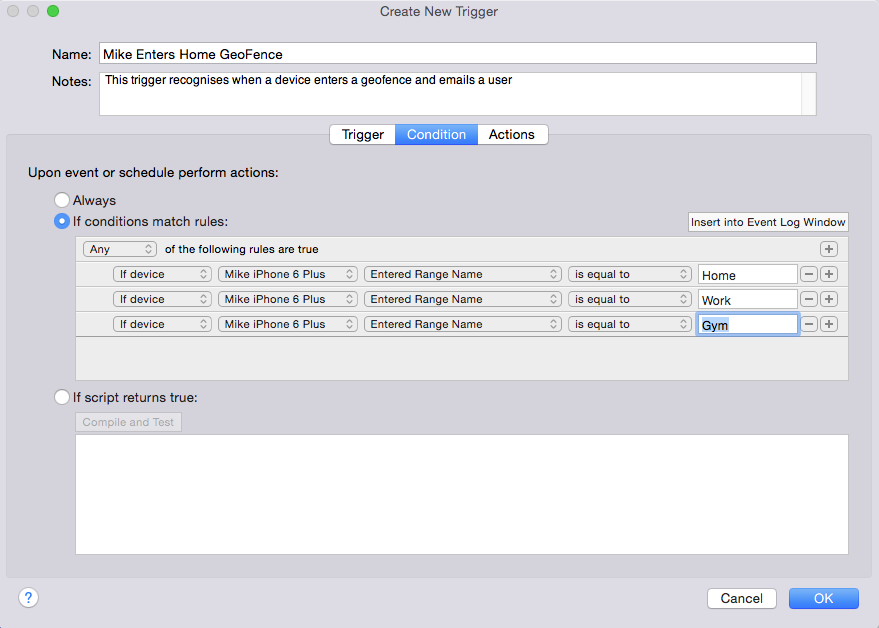Add a rule after the Work row
Screen dimensions: 879x628
point(829,299)
